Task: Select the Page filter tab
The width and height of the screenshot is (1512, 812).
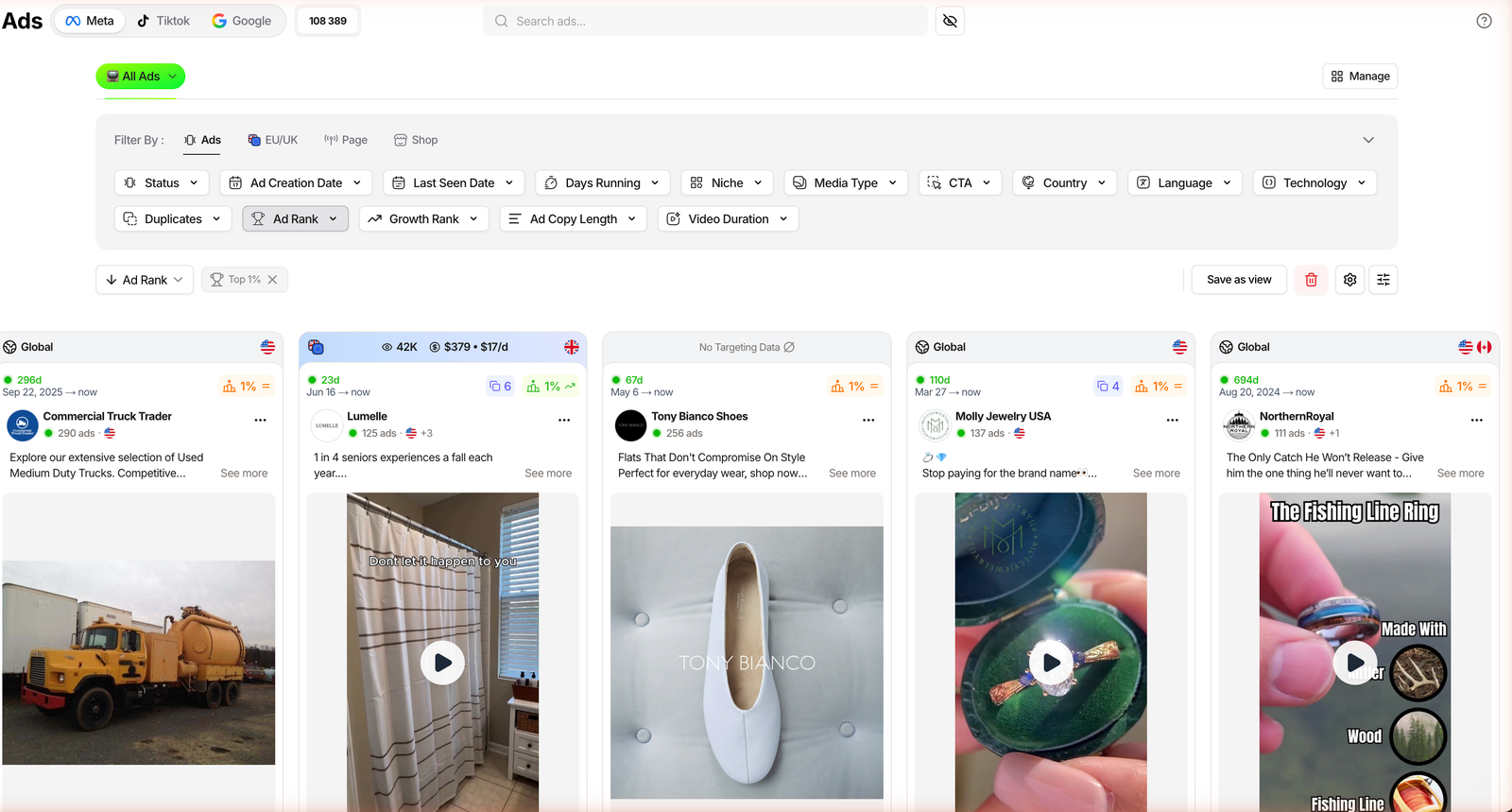Action: [346, 140]
